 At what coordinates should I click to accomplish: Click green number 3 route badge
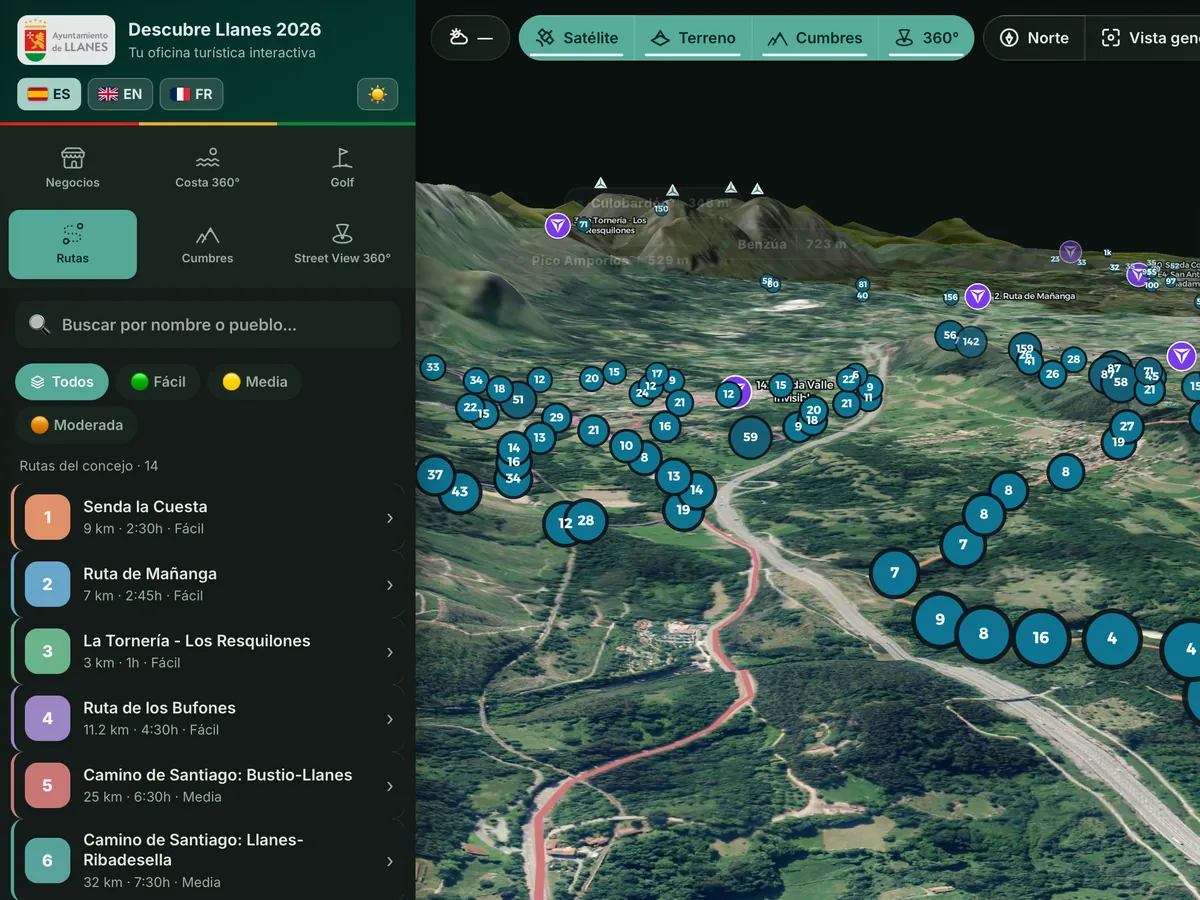47,651
